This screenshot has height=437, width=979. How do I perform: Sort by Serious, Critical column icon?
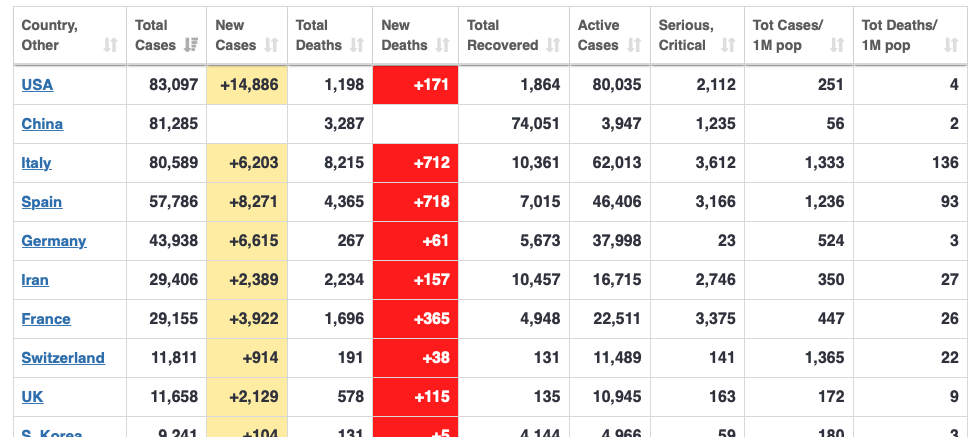(729, 45)
